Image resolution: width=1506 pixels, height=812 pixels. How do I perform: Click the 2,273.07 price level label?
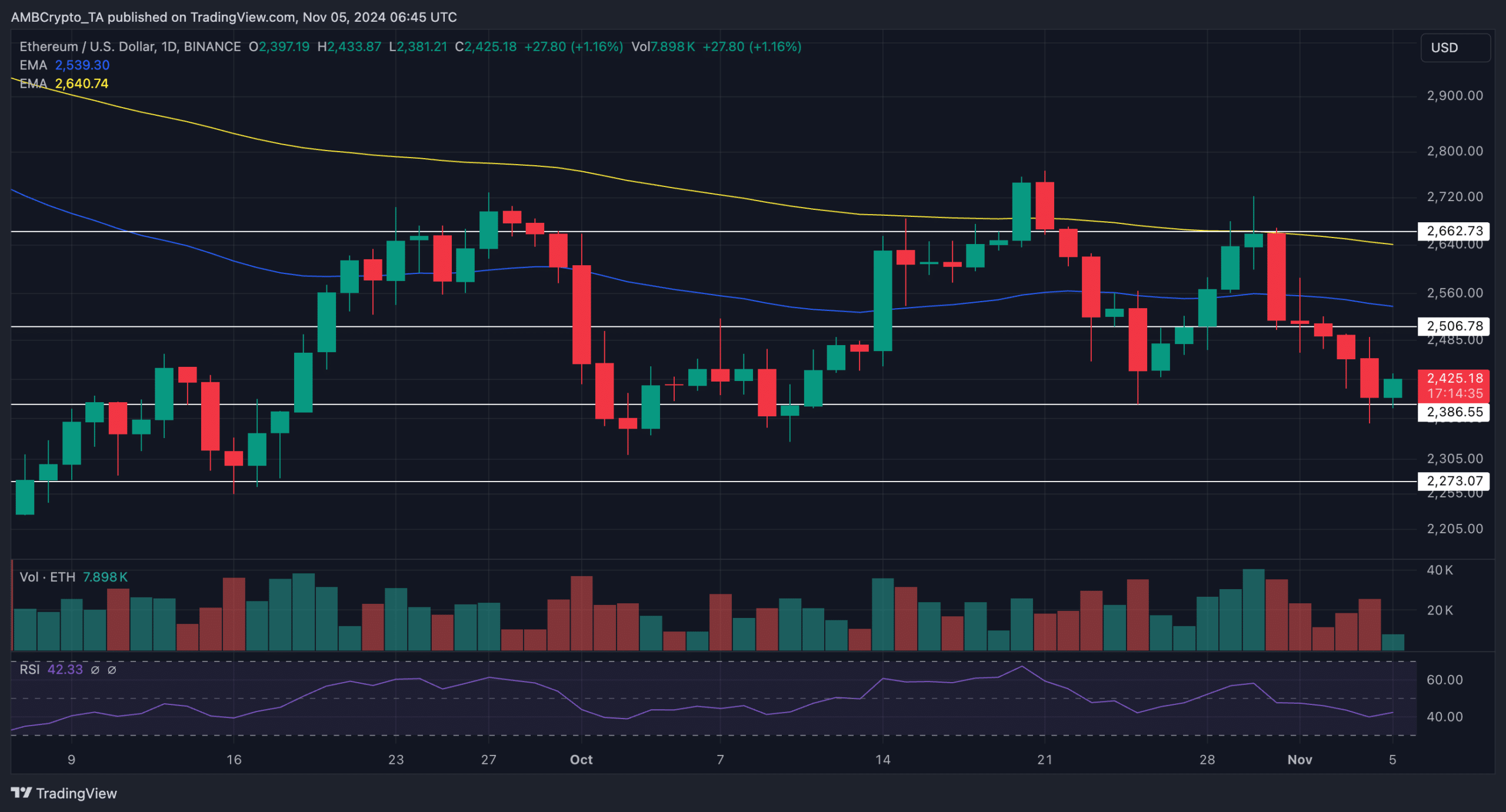pos(1454,481)
